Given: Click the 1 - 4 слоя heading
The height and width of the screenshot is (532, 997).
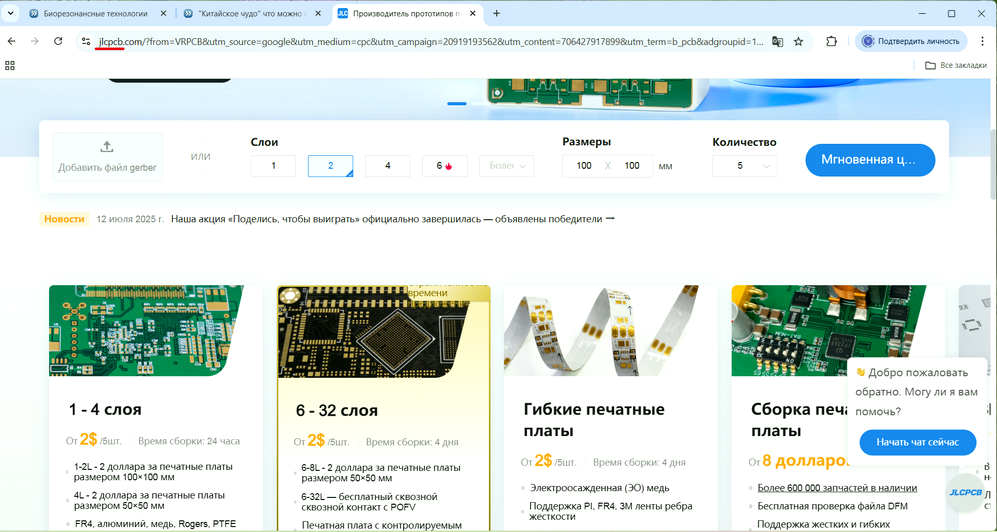Looking at the screenshot, I should click(x=105, y=409).
